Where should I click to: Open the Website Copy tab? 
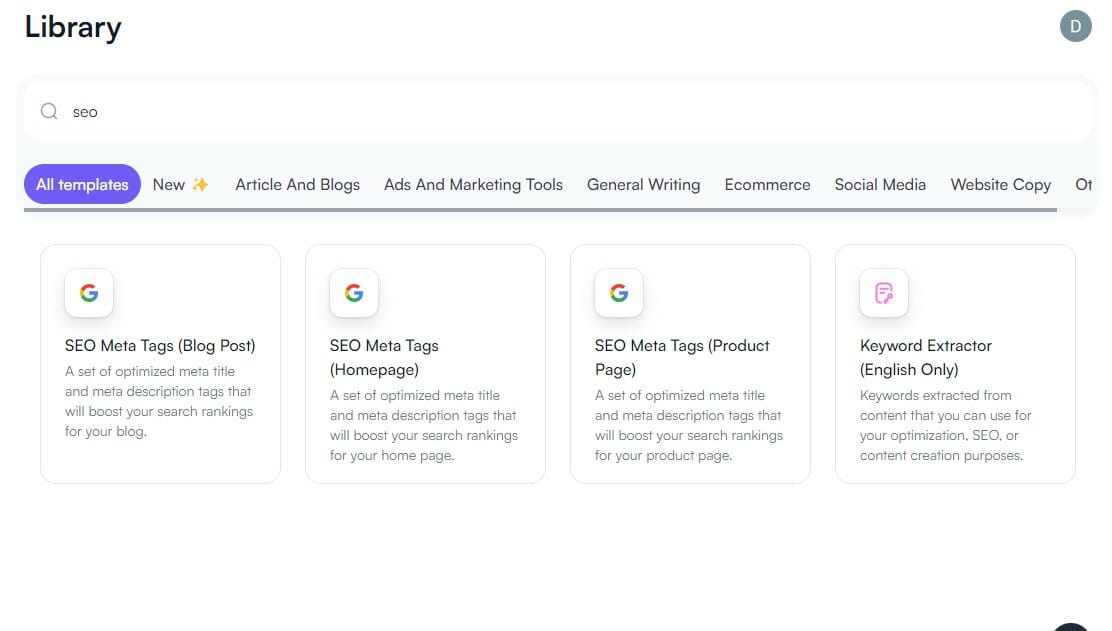tap(1001, 184)
